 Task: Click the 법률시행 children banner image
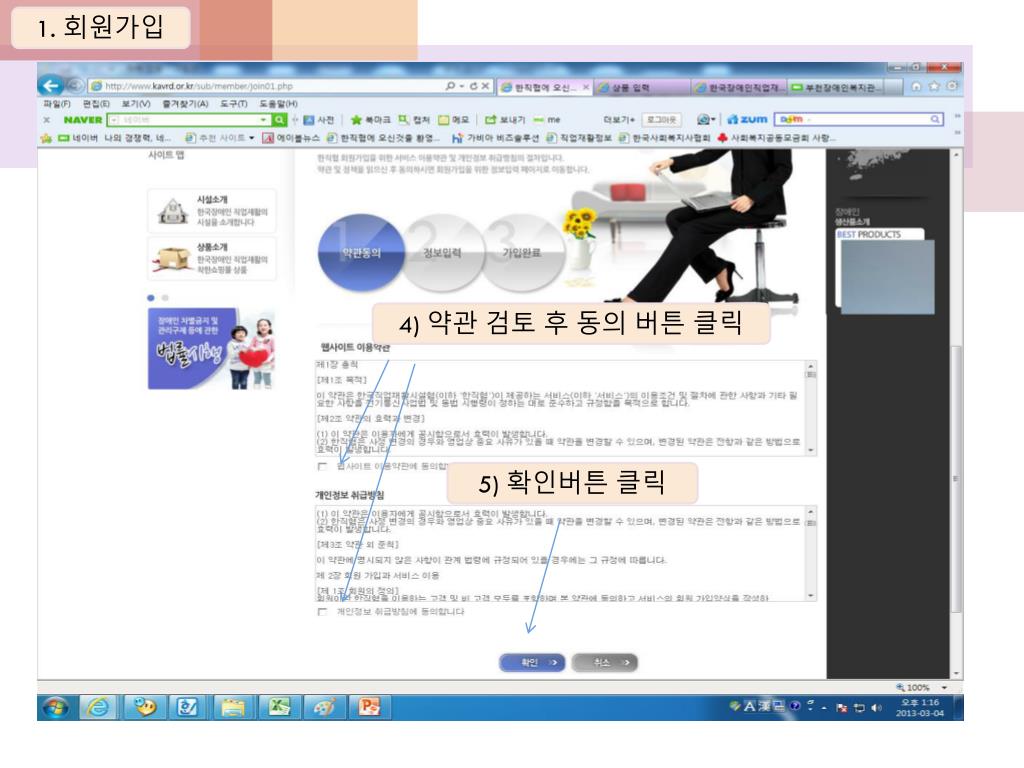(211, 349)
